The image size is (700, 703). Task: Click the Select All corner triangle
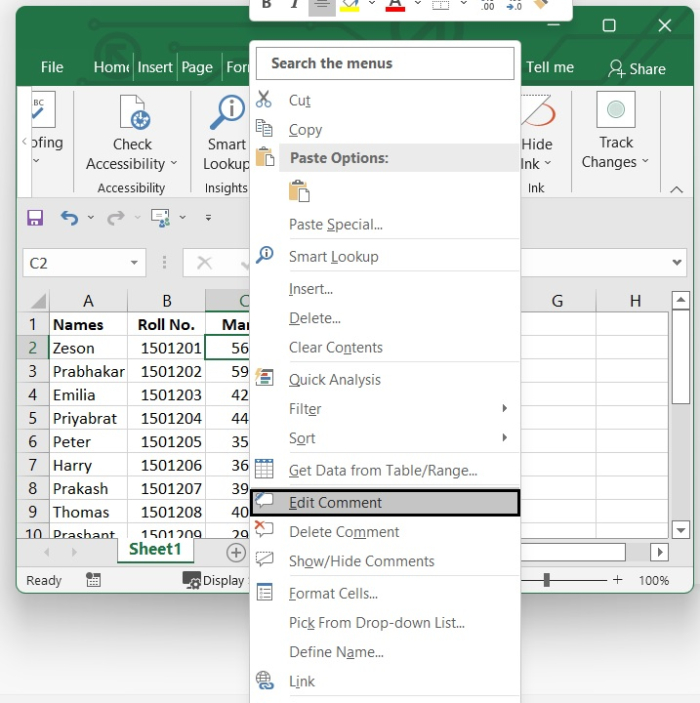coord(38,301)
